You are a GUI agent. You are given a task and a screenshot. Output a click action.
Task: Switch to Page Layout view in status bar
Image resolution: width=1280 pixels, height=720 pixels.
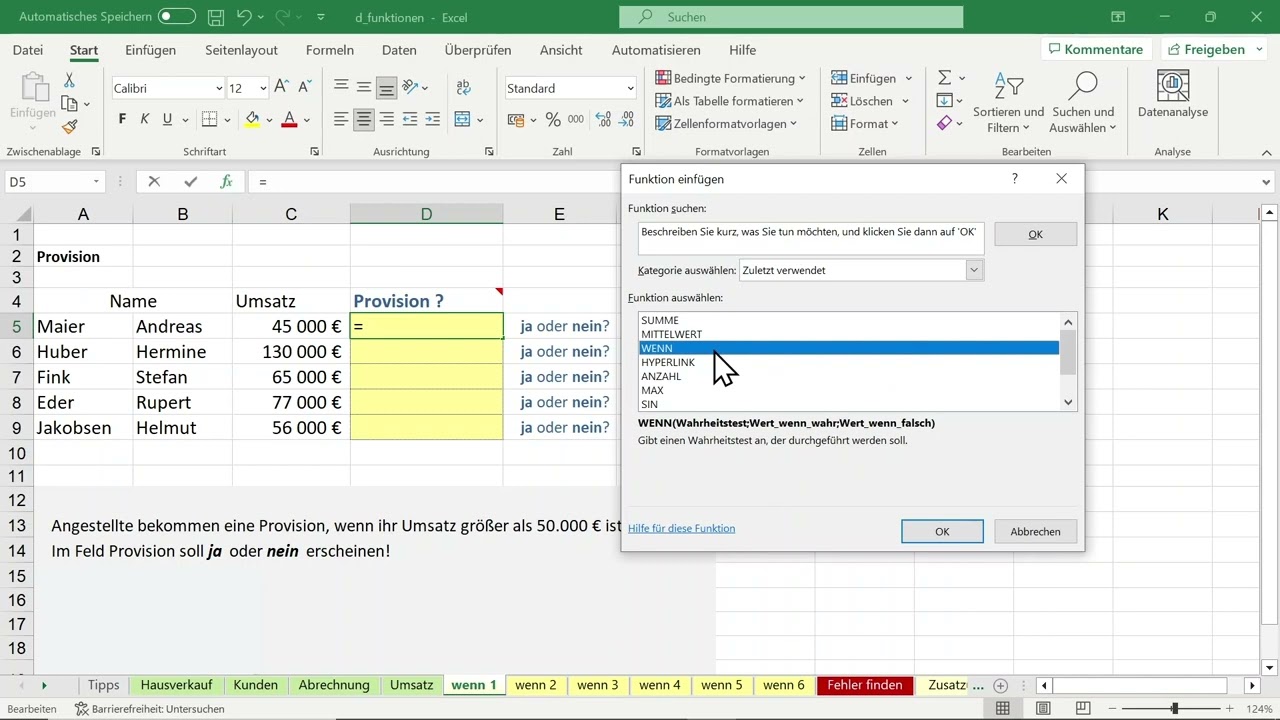[x=1043, y=708]
